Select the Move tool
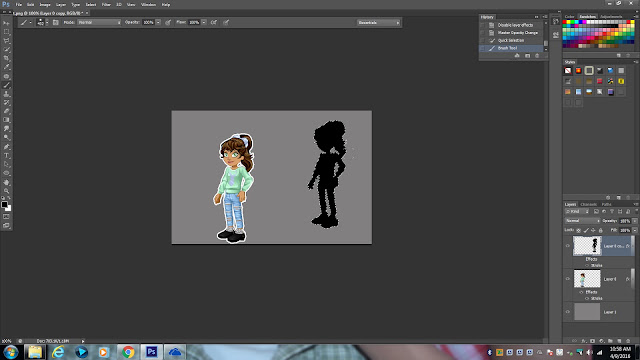640x360 pixels. [7, 23]
